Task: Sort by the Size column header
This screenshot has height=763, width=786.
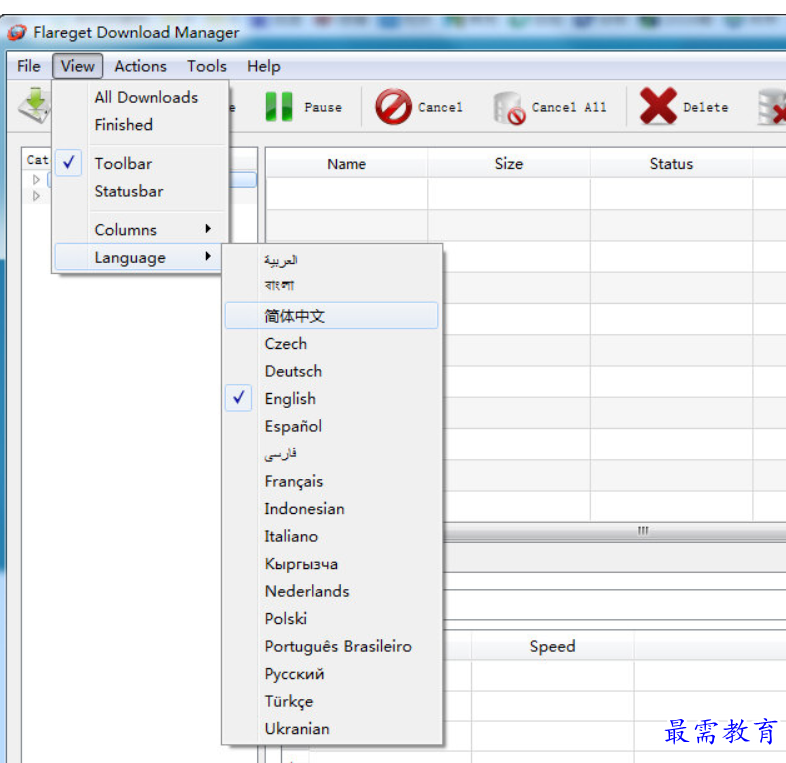Action: [509, 164]
